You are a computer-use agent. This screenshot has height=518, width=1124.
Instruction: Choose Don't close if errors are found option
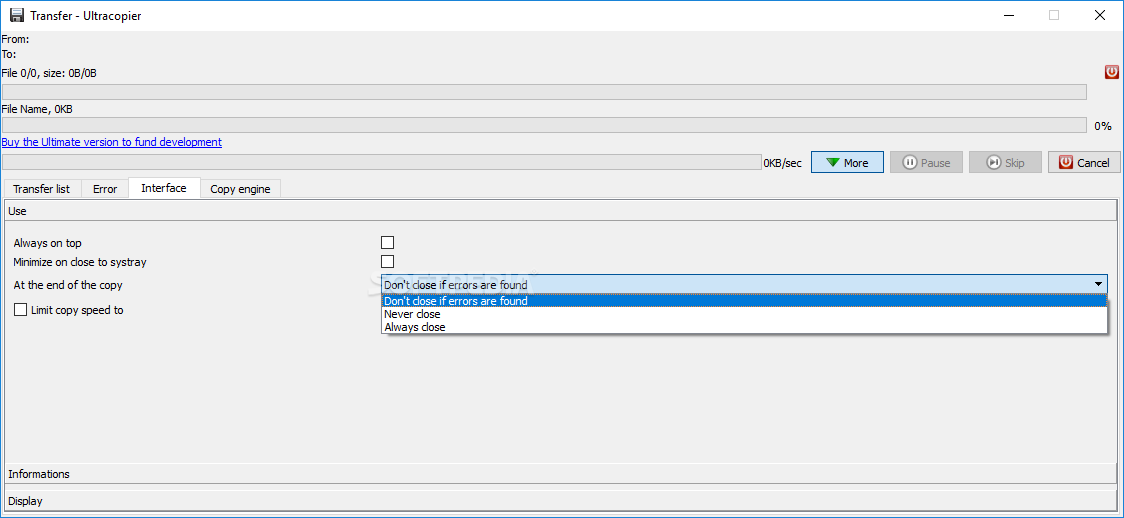[x=744, y=301]
